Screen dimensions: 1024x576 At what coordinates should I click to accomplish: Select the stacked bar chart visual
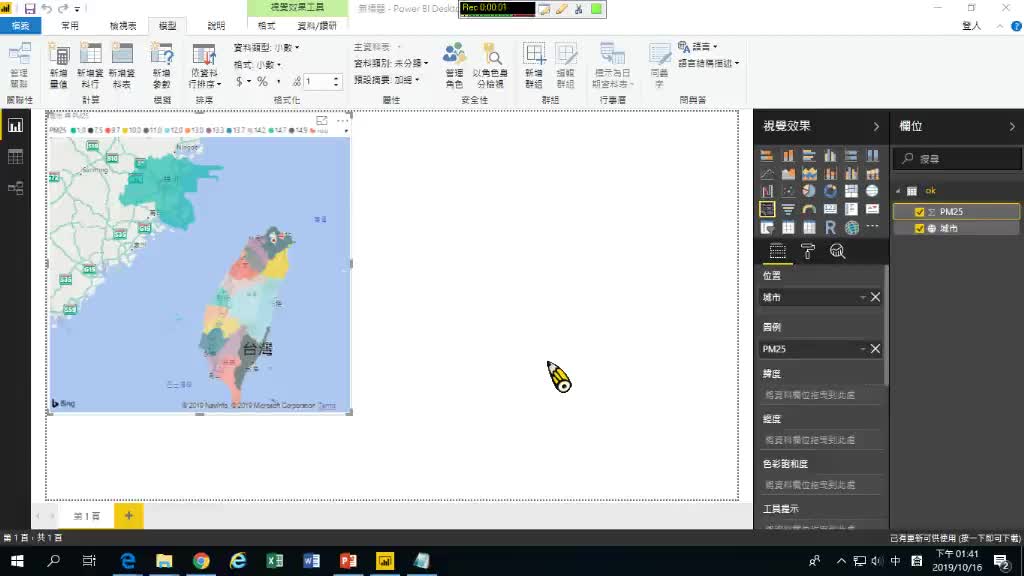767,155
